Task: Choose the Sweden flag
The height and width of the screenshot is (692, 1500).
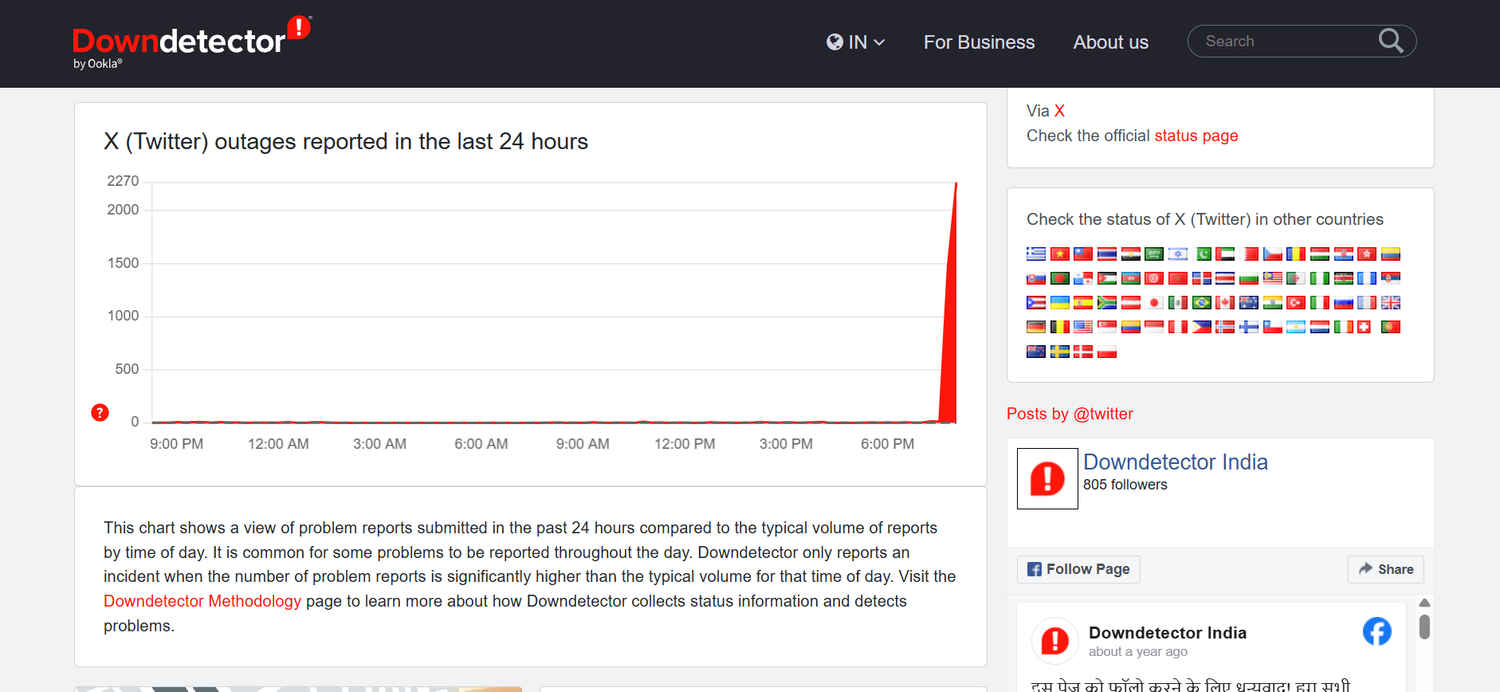Action: tap(1060, 351)
